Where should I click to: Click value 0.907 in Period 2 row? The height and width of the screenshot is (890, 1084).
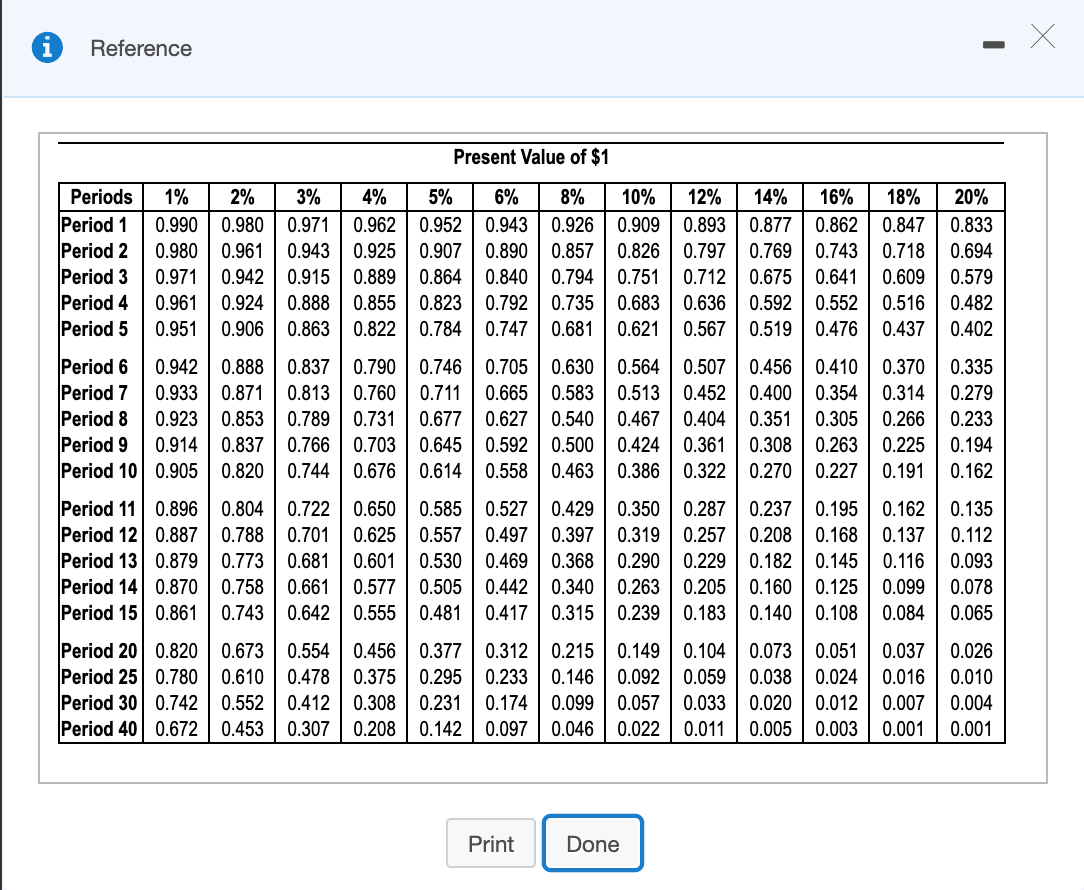pos(440,250)
